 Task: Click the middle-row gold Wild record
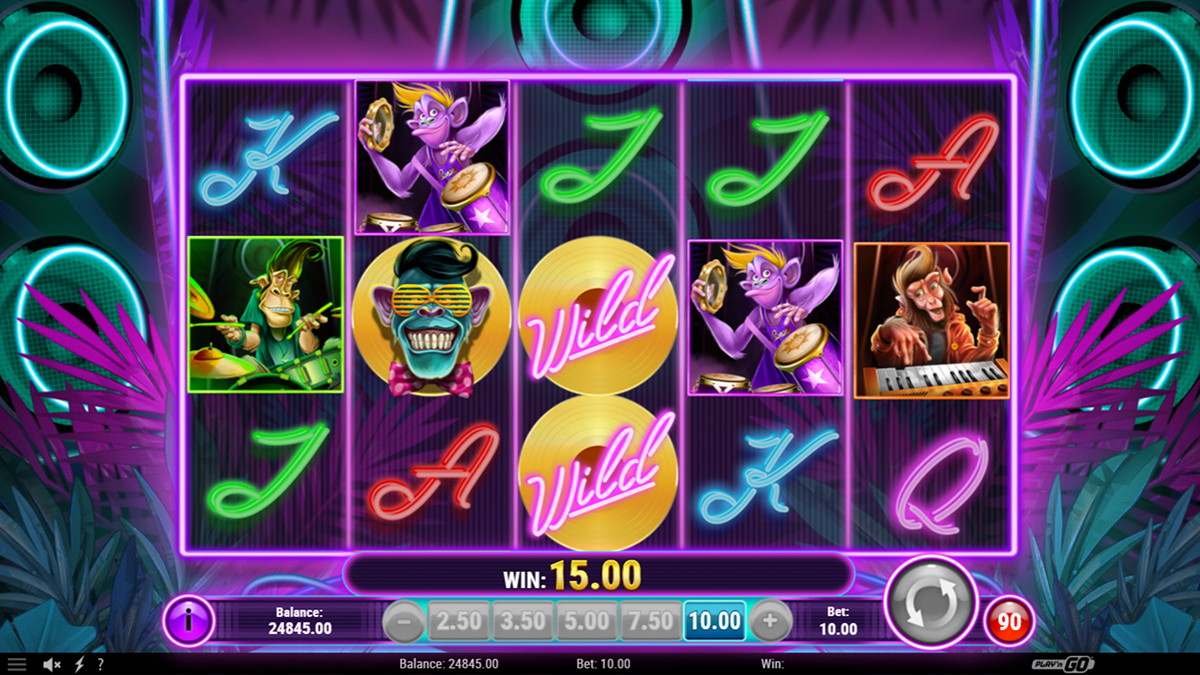point(598,315)
